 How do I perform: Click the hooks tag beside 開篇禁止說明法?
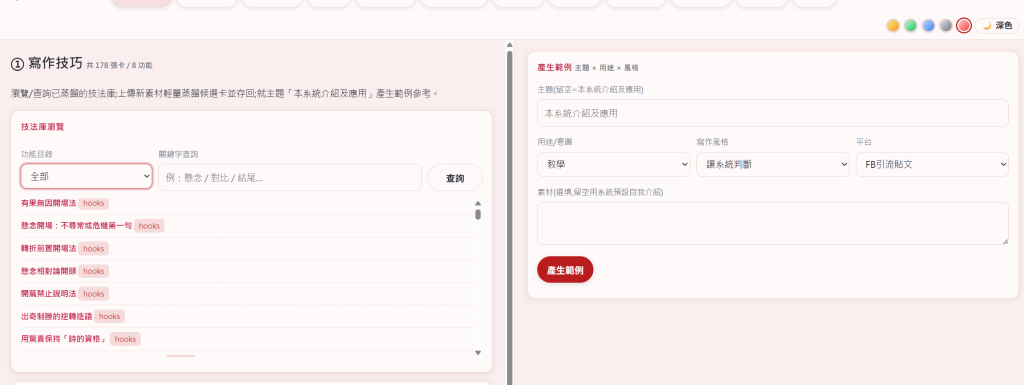(x=93, y=294)
